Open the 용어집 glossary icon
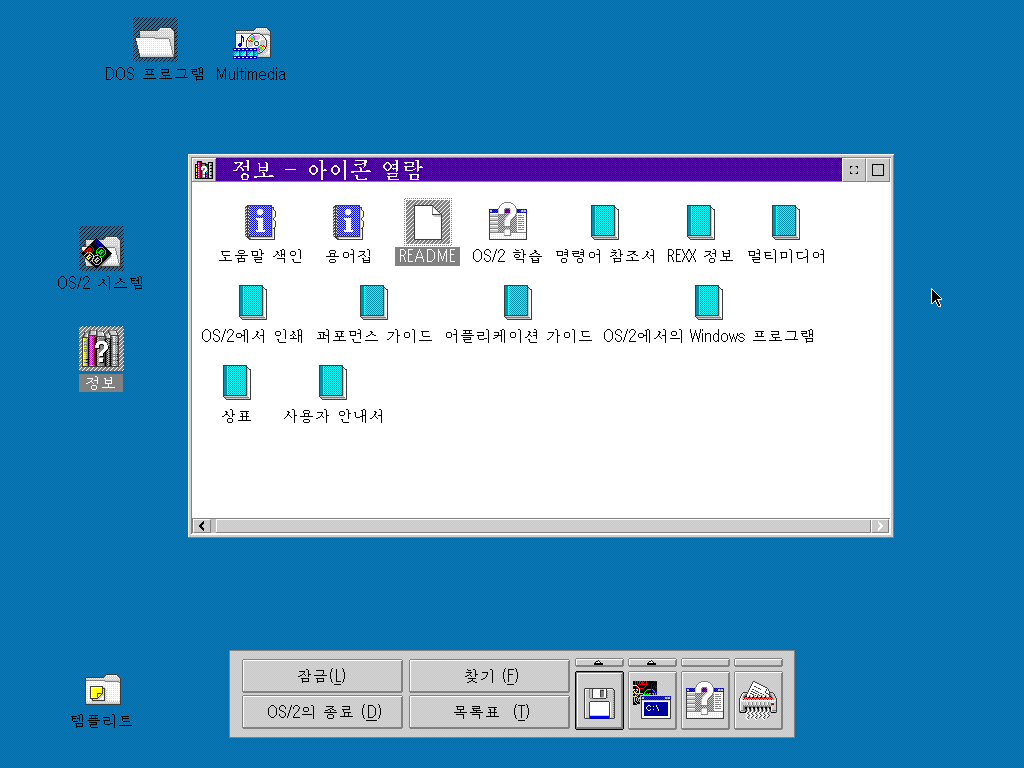This screenshot has width=1024, height=768. click(348, 222)
